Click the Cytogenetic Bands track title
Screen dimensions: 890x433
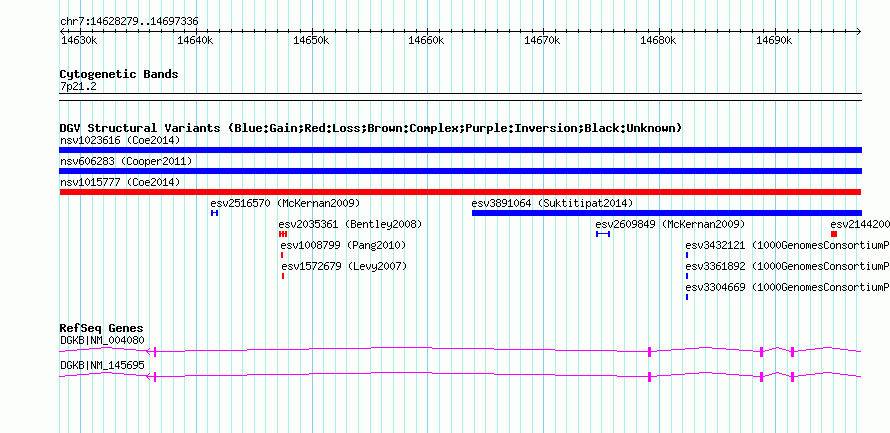pos(119,74)
